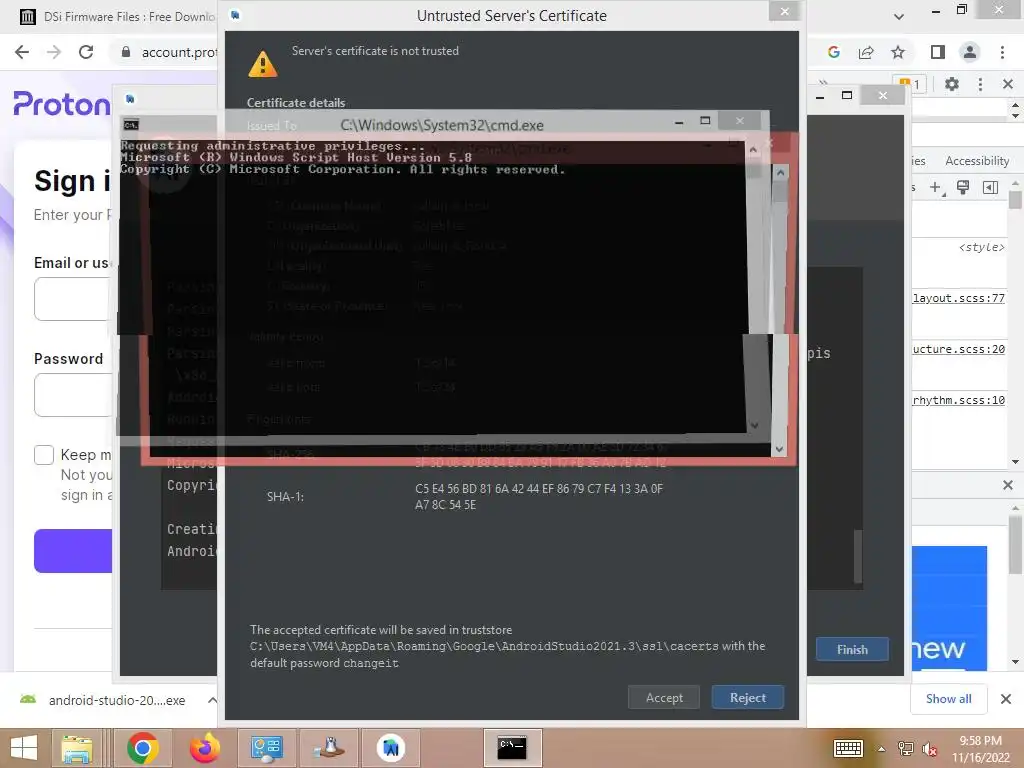The image size is (1024, 768).
Task: Open the clock showing 9:58 PM
Action: click(980, 749)
